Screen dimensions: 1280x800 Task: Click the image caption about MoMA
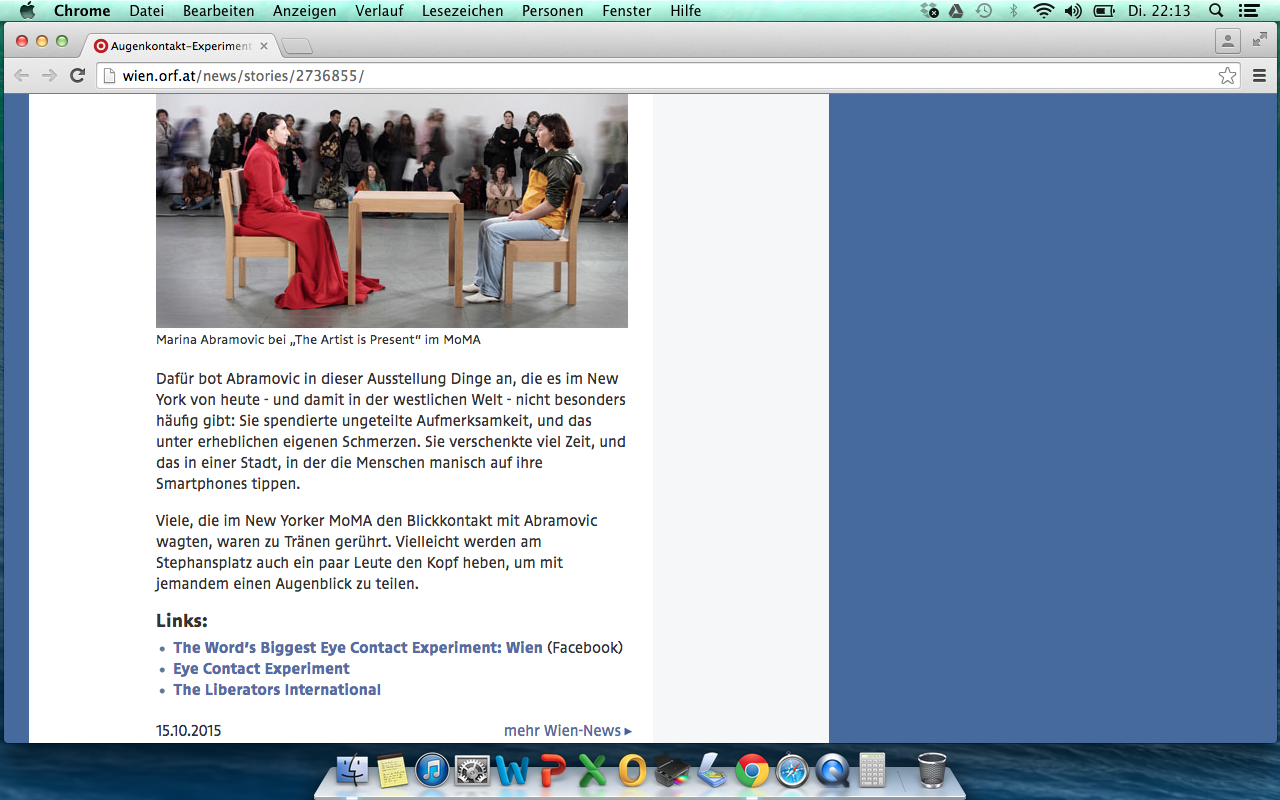(x=318, y=340)
